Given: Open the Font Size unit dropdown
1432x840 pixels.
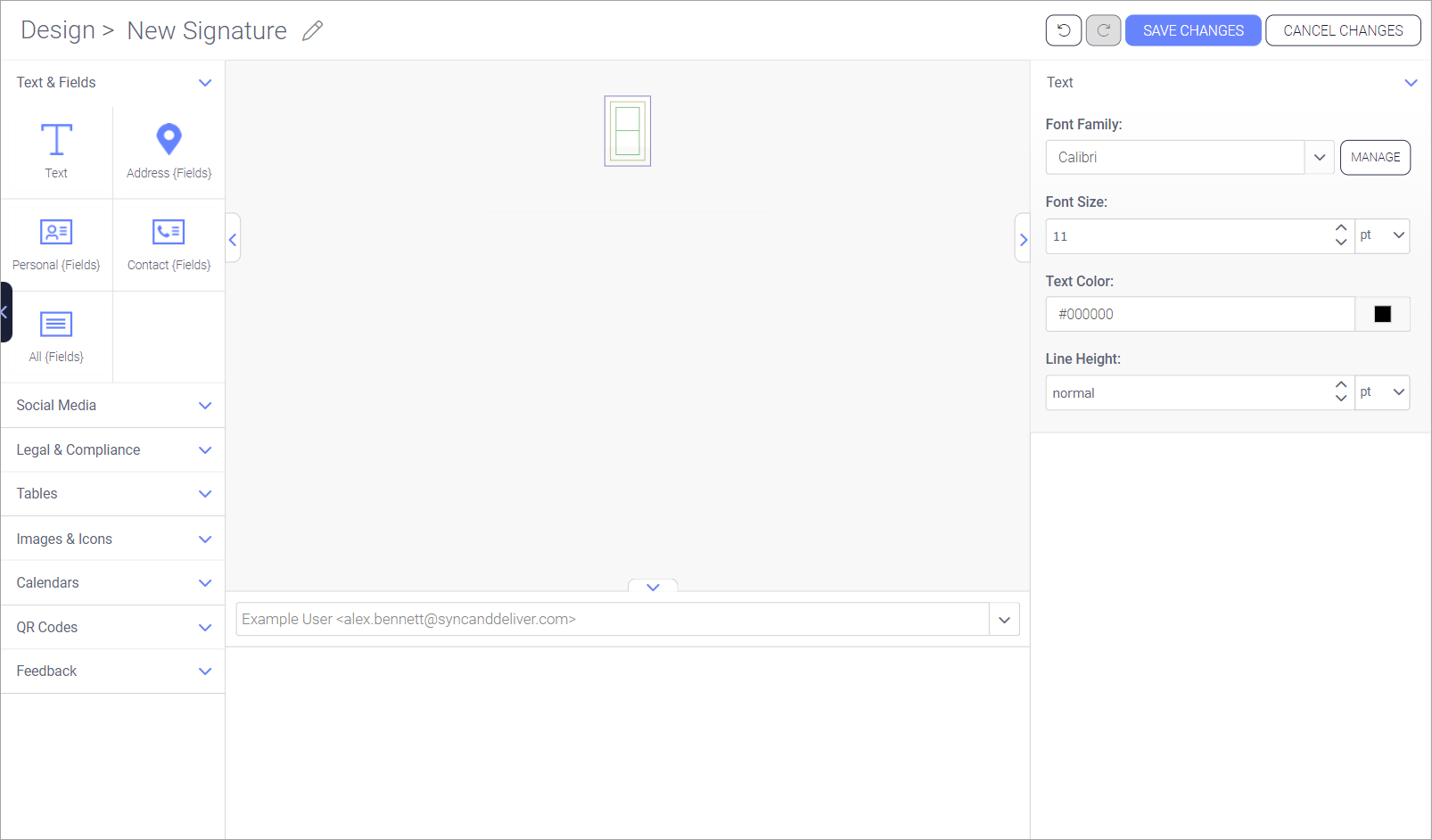Looking at the screenshot, I should tap(1382, 235).
